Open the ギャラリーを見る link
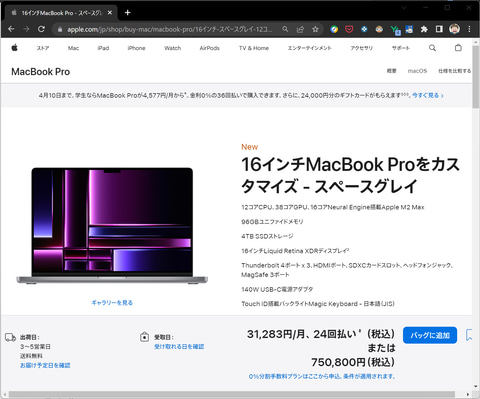Screen dimensions: 480x399 click(112, 303)
